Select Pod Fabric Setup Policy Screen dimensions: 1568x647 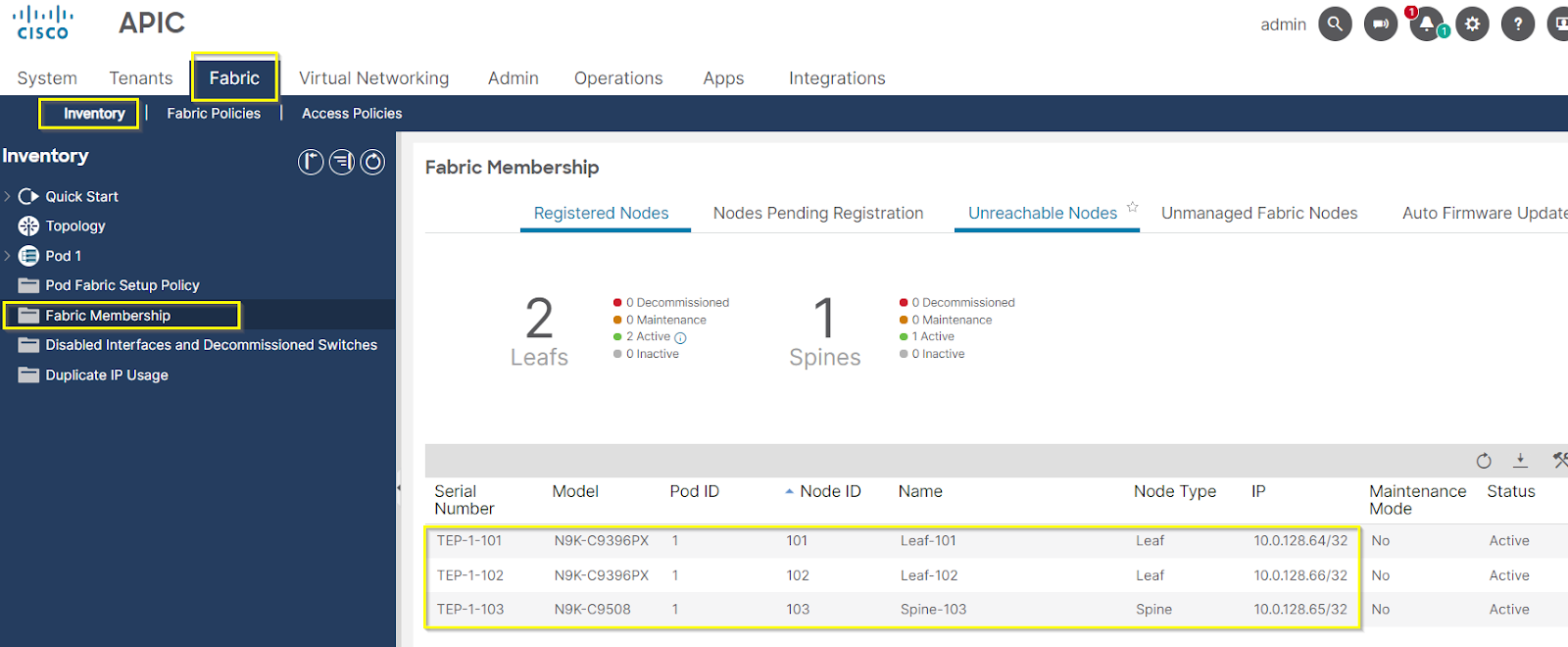pos(122,285)
